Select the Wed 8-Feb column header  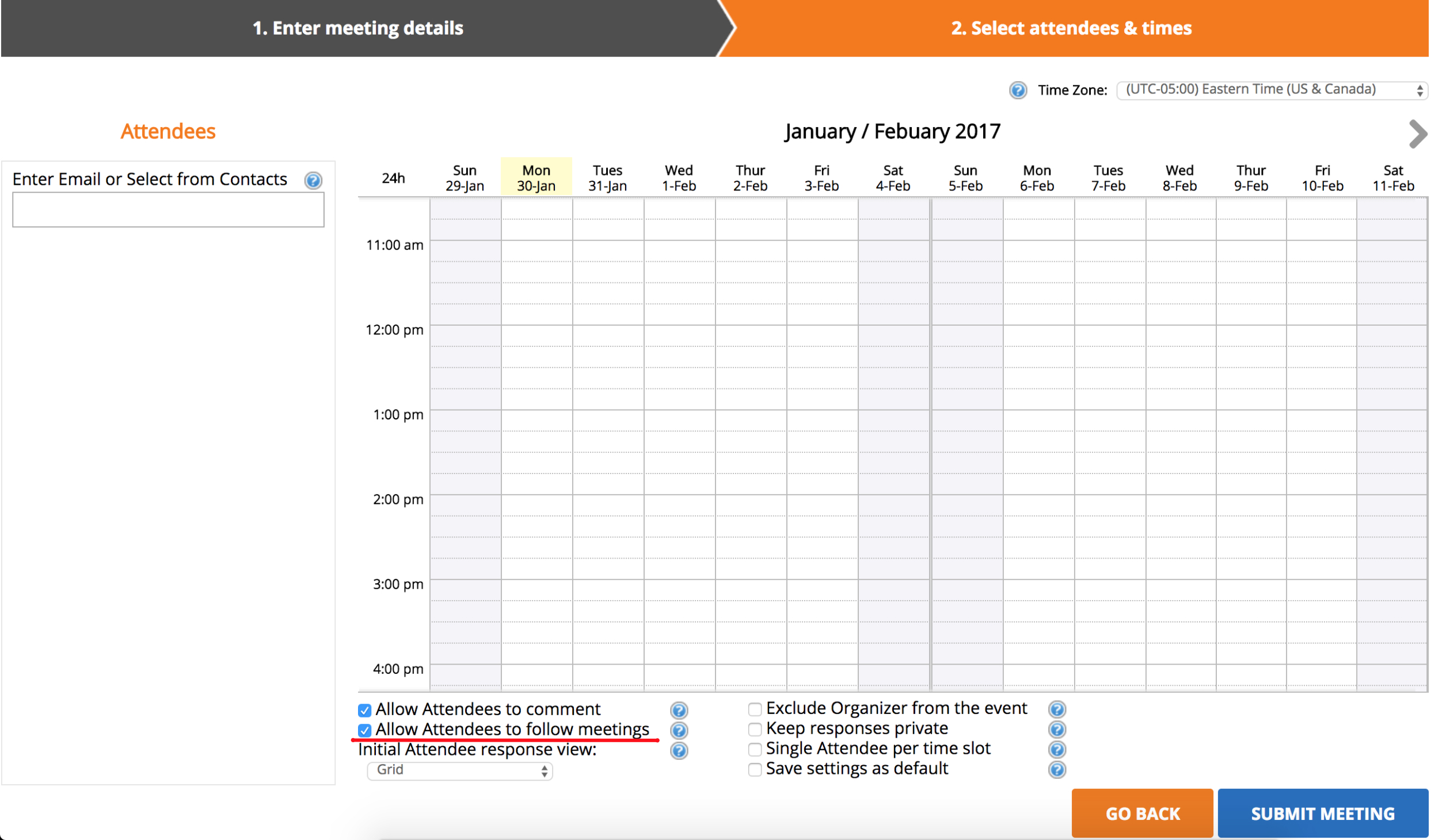pyautogui.click(x=1180, y=177)
